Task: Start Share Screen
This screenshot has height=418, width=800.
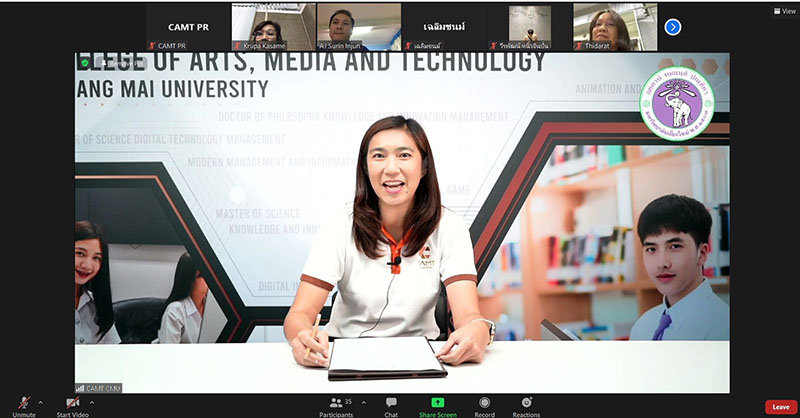Action: pyautogui.click(x=438, y=407)
